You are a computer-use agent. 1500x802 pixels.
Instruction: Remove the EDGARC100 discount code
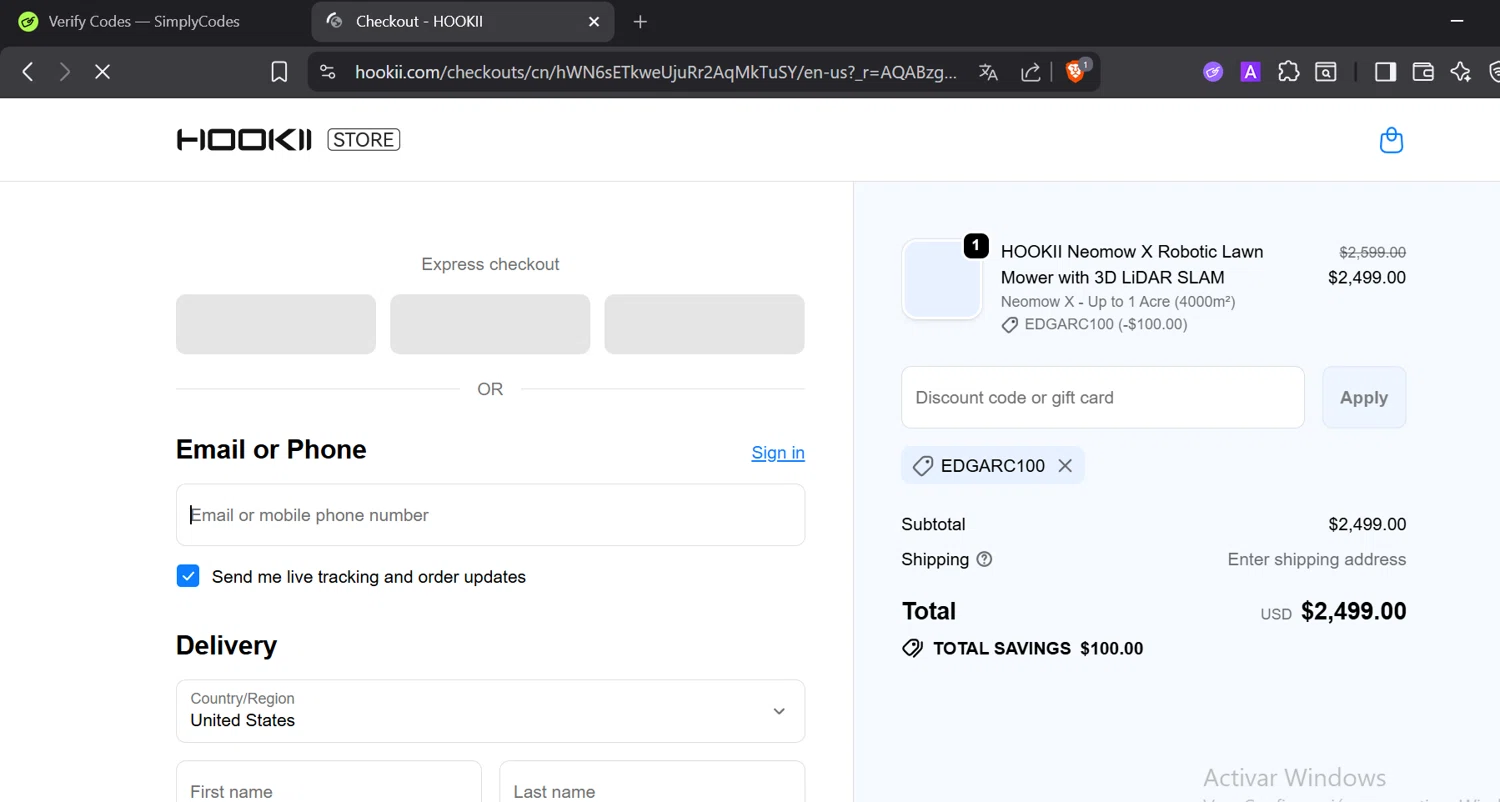[x=1065, y=466]
